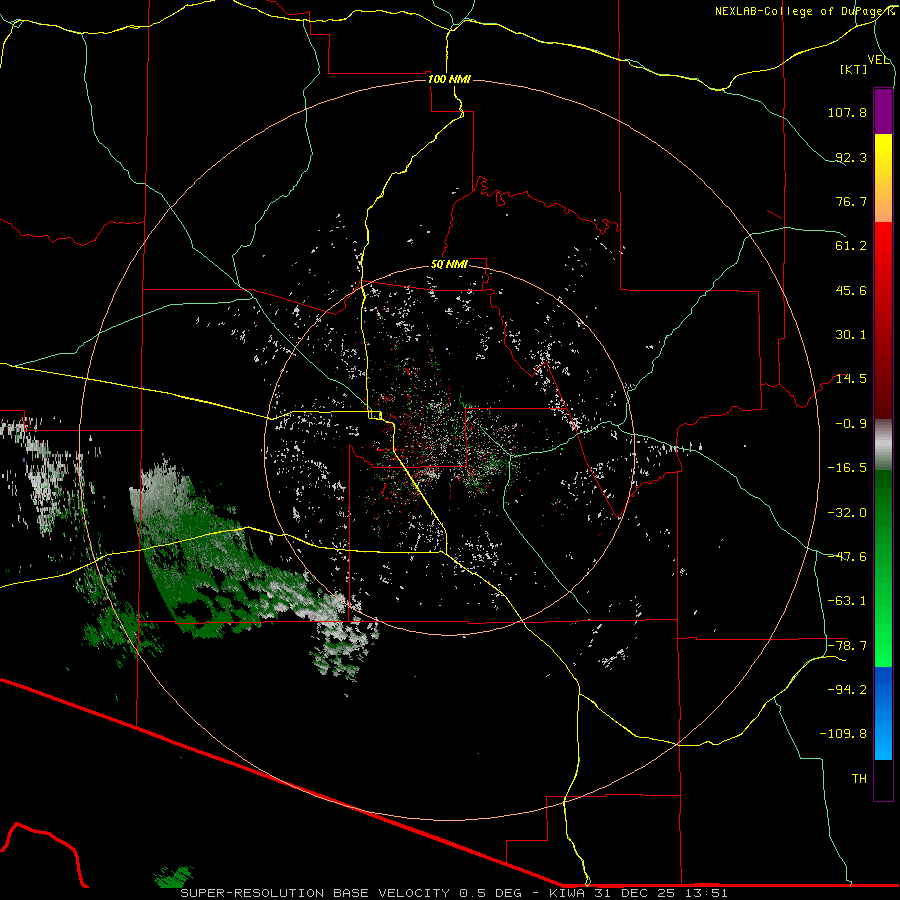Click the 30.1 legend value
Viewport: 900px width, 900px height.
coord(851,335)
